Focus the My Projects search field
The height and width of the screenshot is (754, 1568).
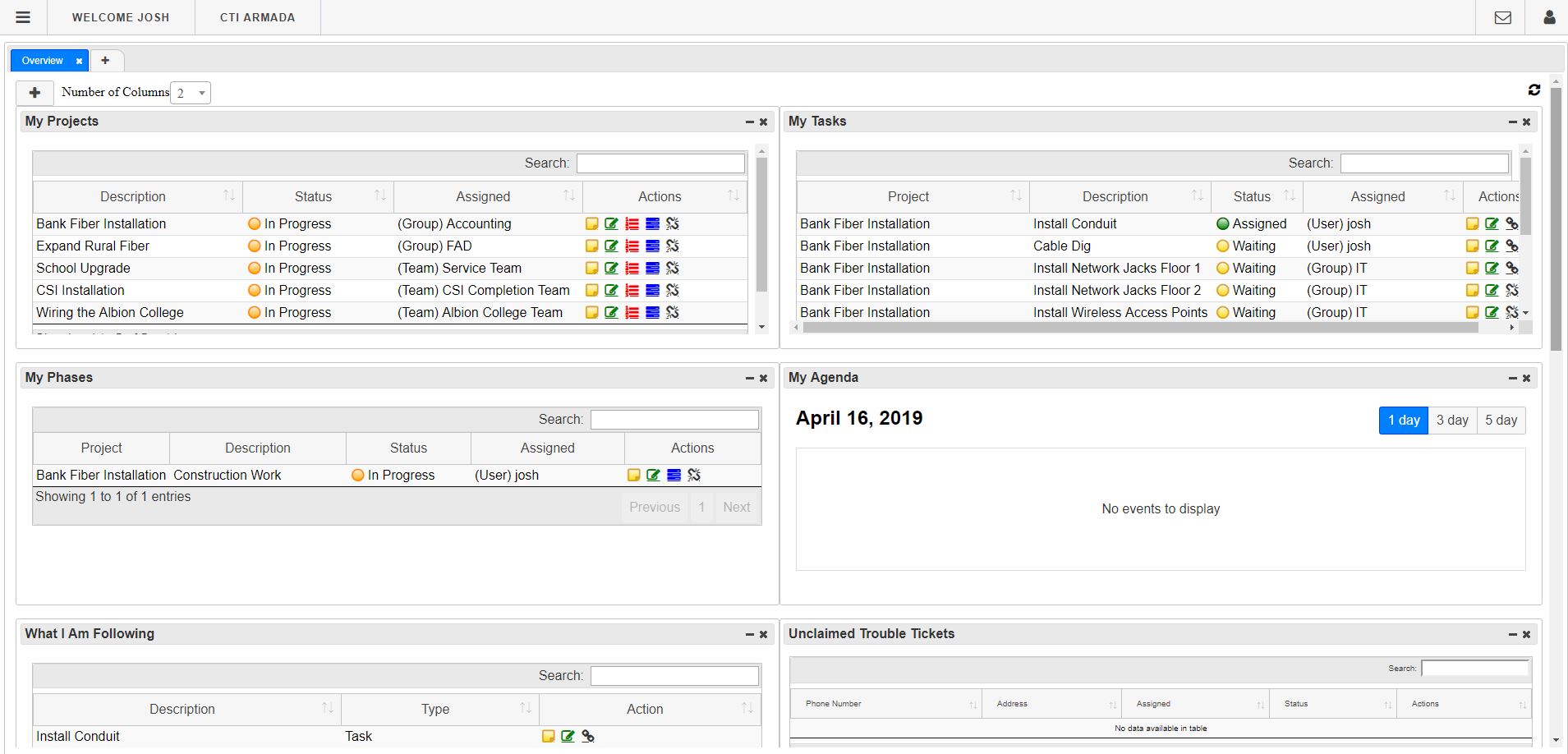click(x=660, y=163)
